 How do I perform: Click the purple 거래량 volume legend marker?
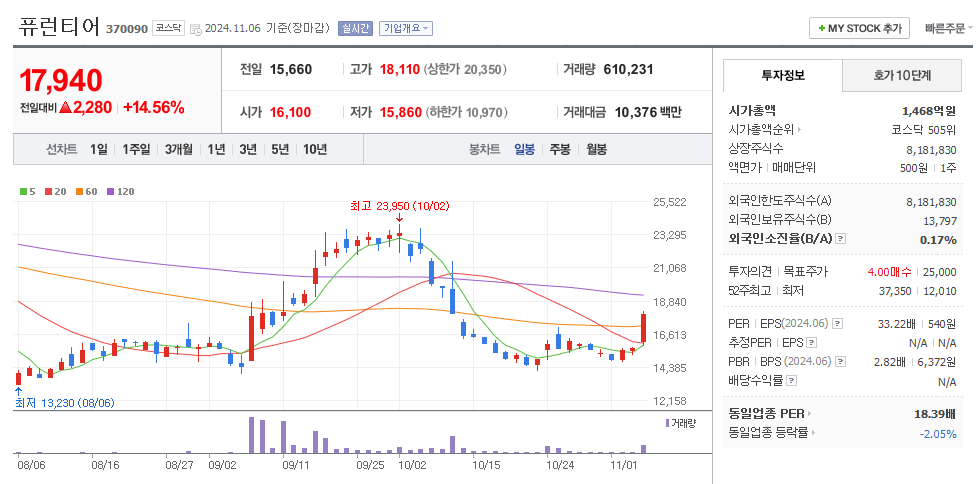pyautogui.click(x=668, y=423)
